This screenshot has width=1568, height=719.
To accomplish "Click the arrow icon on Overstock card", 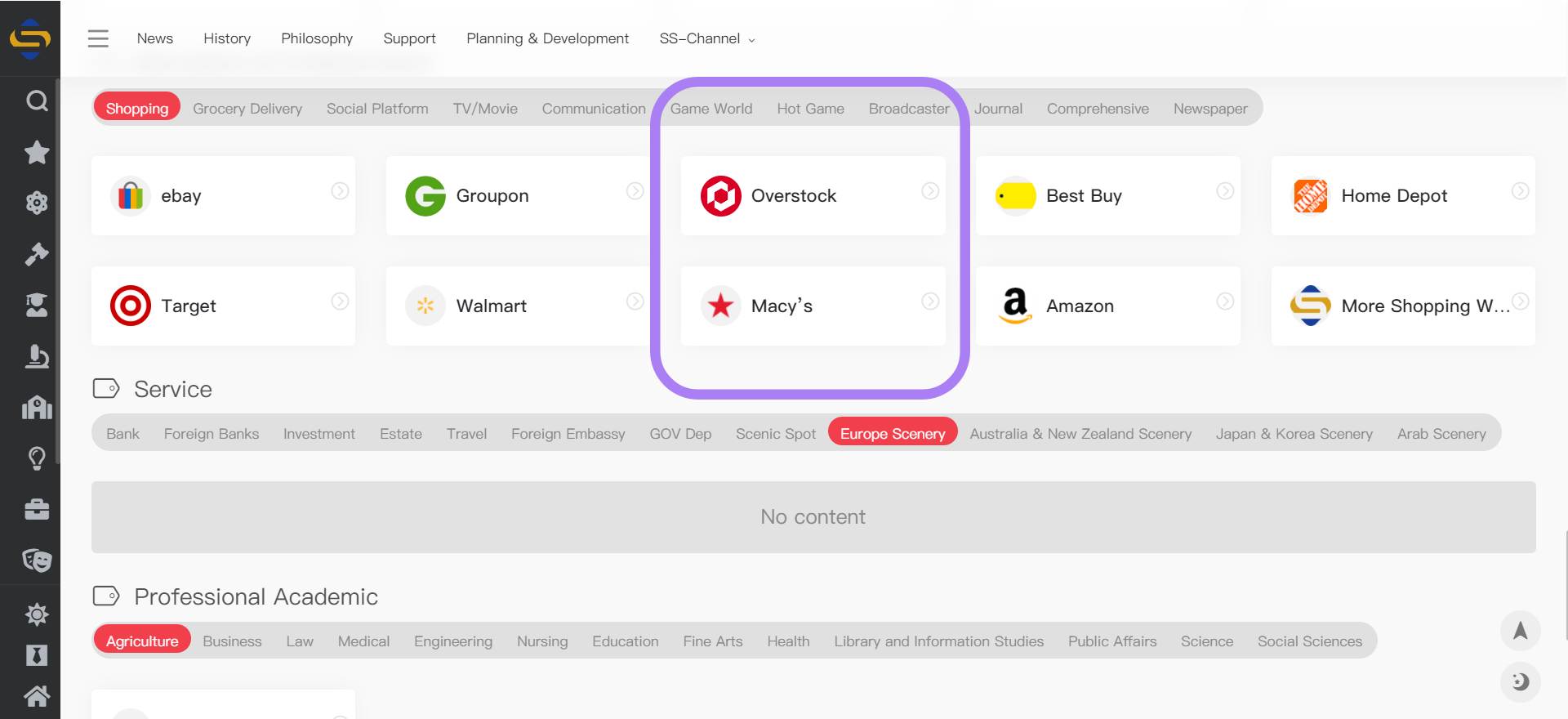I will (x=930, y=190).
